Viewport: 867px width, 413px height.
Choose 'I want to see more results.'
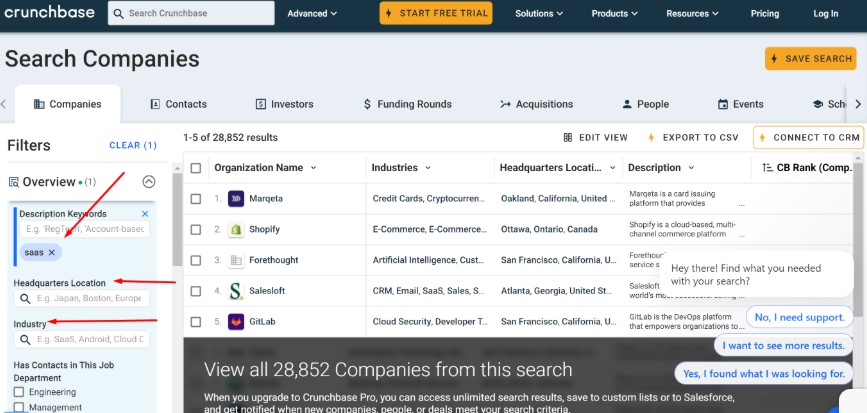784,346
